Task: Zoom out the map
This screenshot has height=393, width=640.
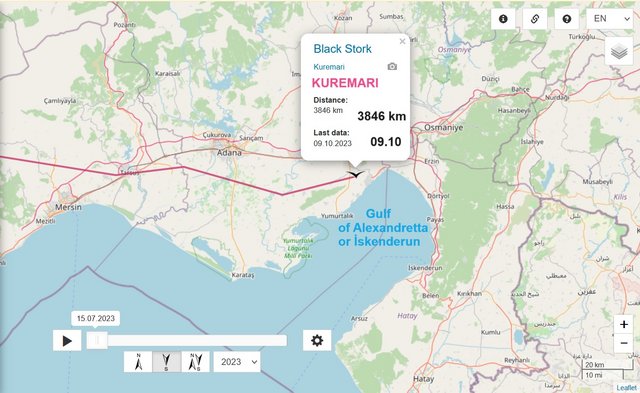Action: (623, 344)
